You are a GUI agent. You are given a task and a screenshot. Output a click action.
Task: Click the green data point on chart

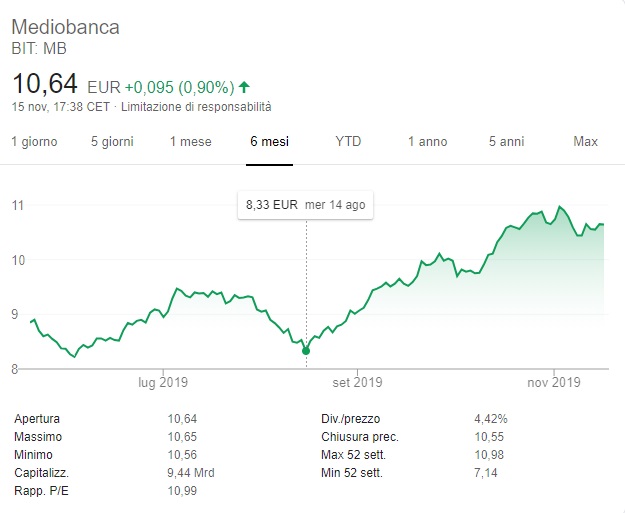[x=306, y=351]
